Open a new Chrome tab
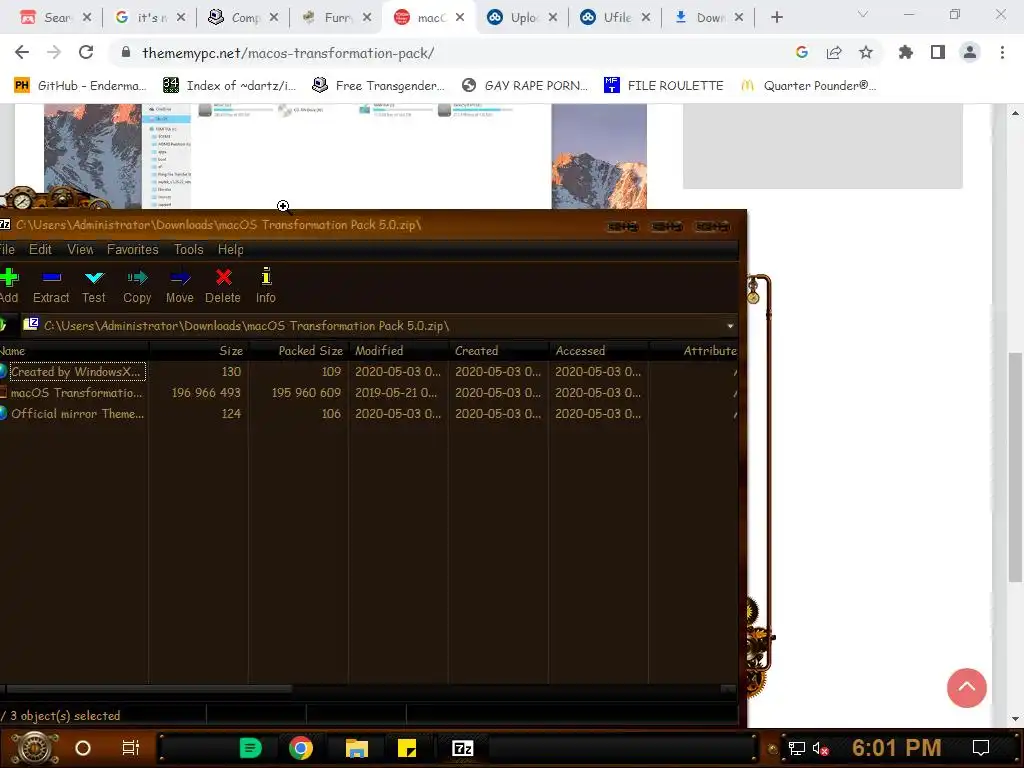Screen dimensions: 1024x768 776,17
